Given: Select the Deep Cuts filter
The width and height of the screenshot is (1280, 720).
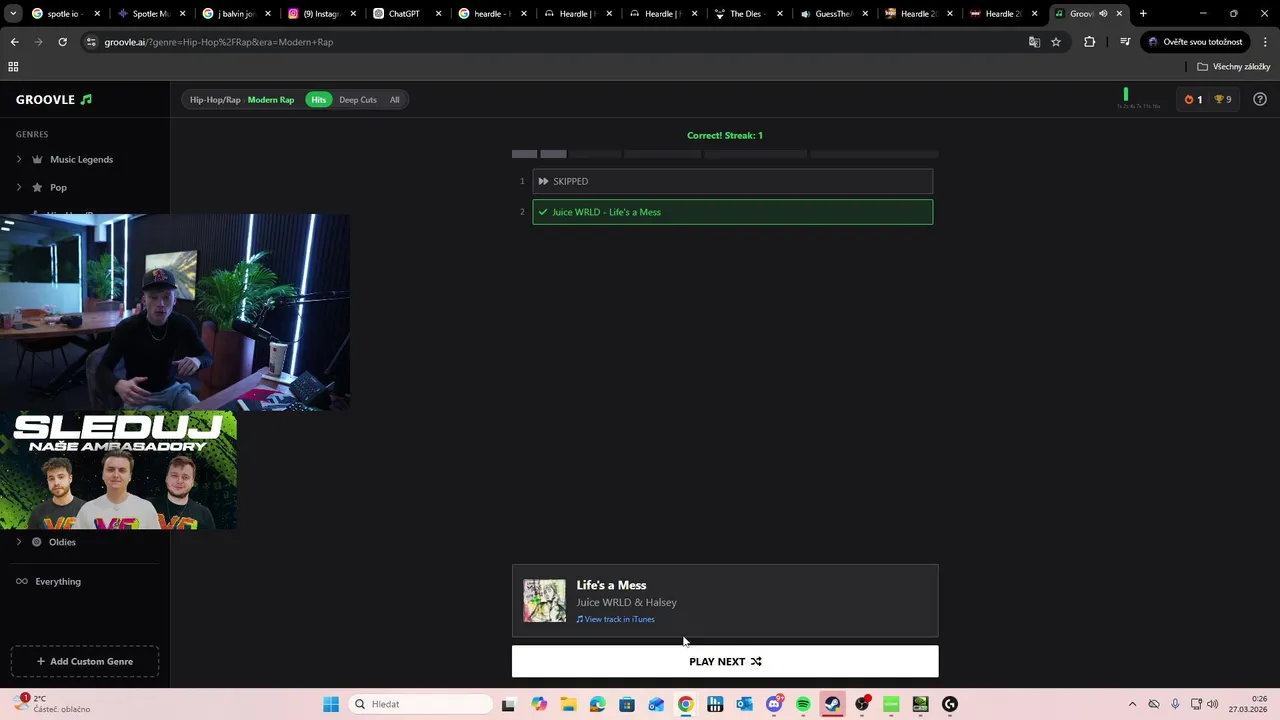Looking at the screenshot, I should click(358, 100).
